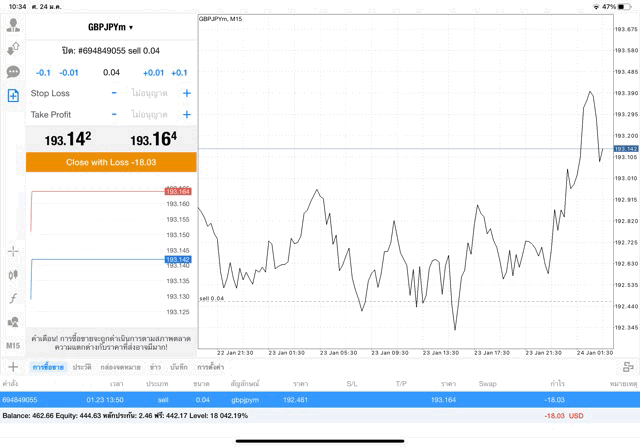640x447 pixels.
Task: Select the open gbpjpym sell position row
Action: pyautogui.click(x=320, y=399)
